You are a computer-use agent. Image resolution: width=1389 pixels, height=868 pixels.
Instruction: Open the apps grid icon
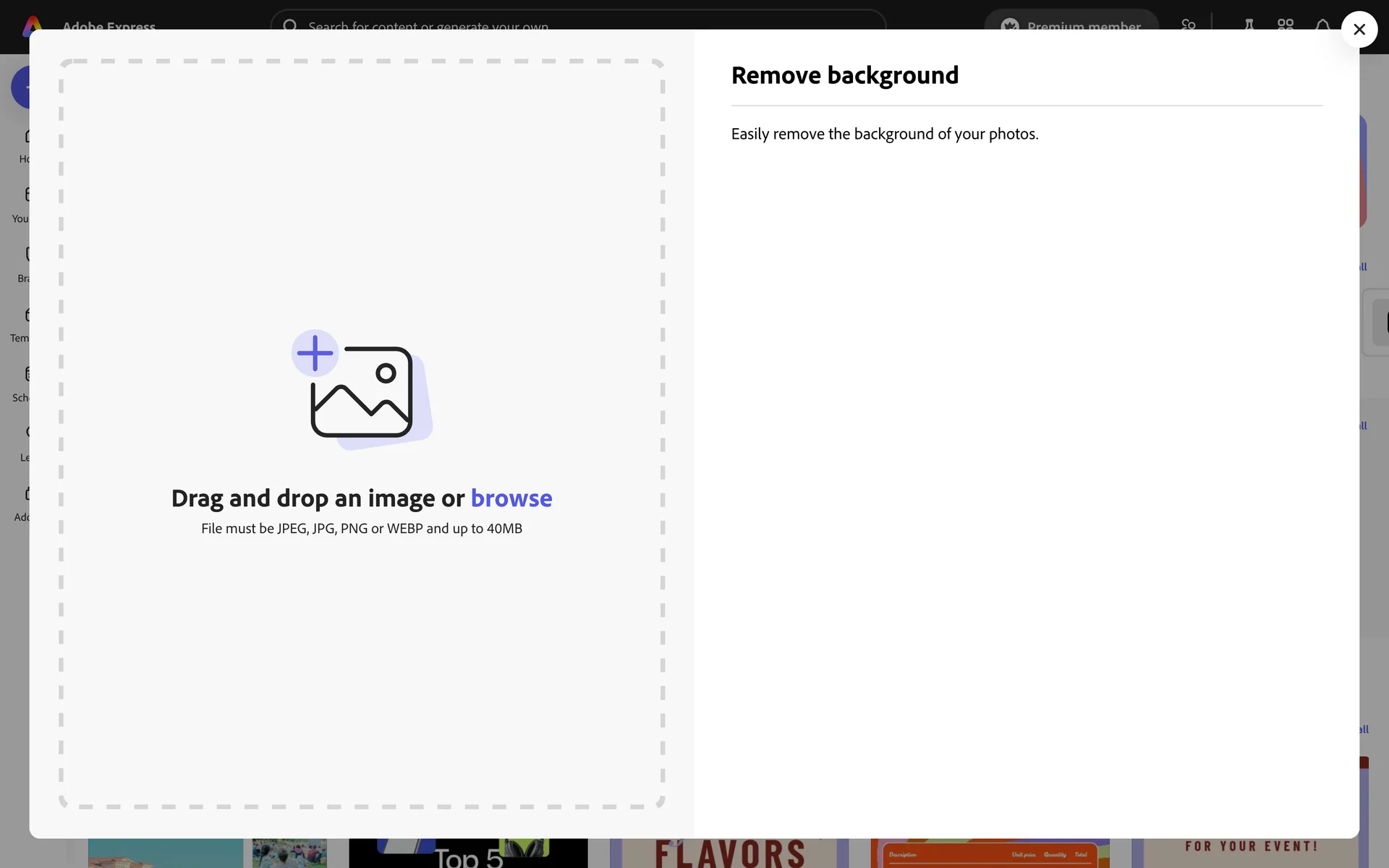[1286, 23]
